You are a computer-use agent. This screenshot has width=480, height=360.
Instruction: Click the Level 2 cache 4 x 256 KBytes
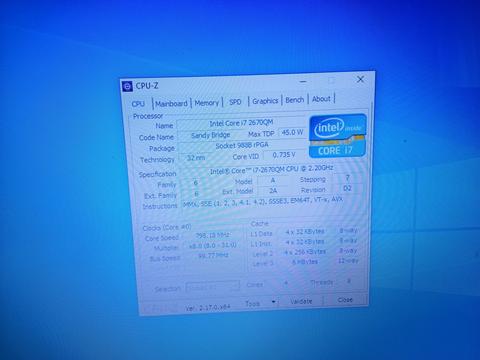pos(305,252)
